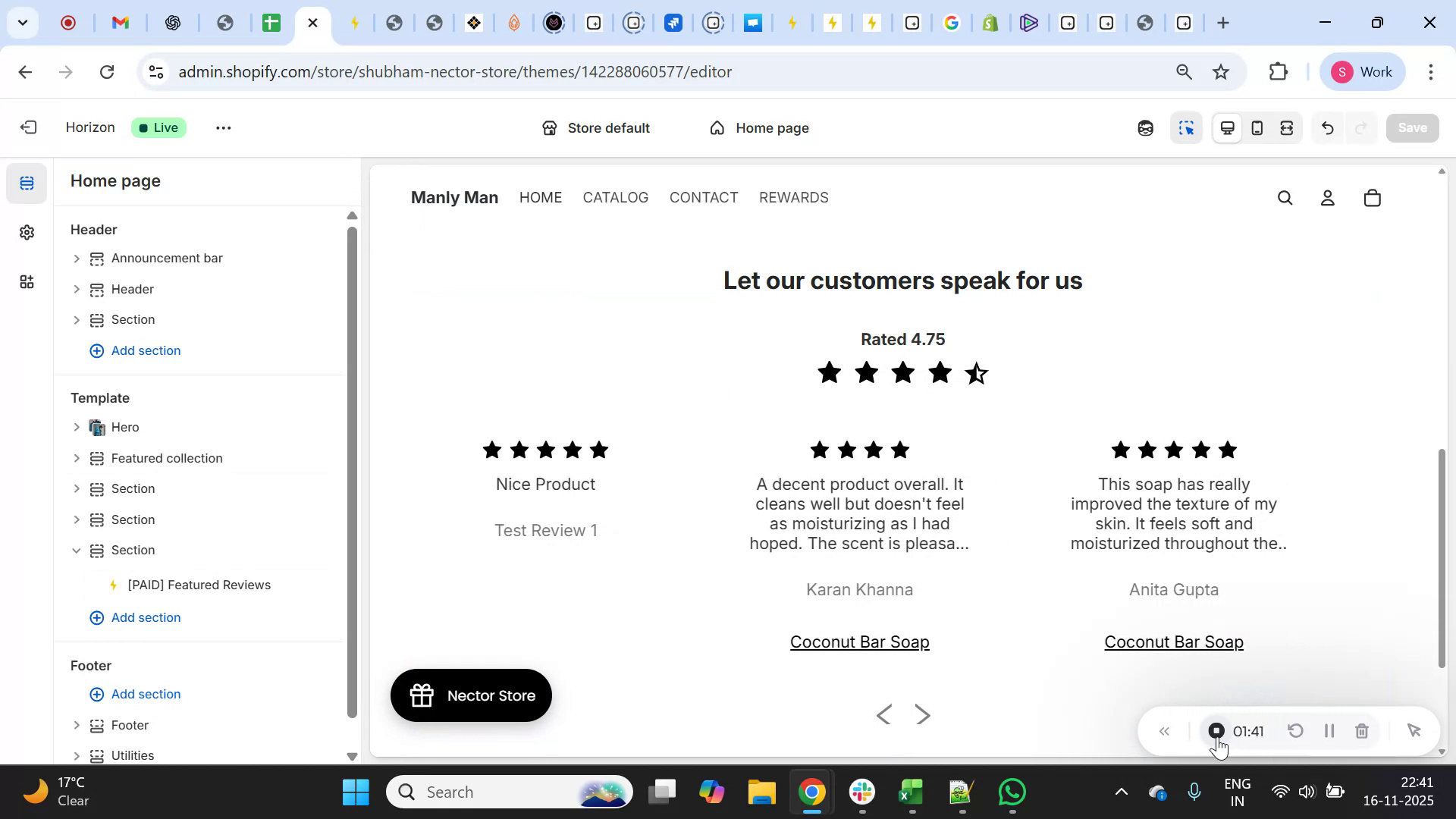Open the cart icon on the store preview
The height and width of the screenshot is (819, 1456).
[1372, 197]
